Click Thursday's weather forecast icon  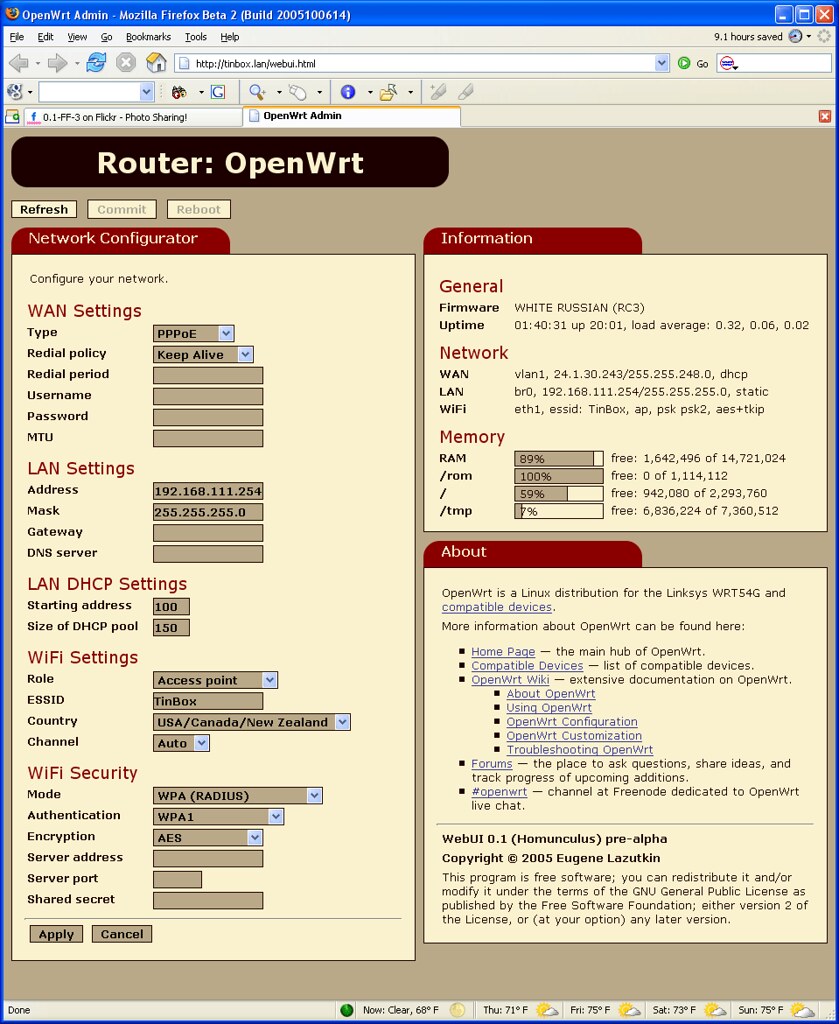click(546, 1010)
